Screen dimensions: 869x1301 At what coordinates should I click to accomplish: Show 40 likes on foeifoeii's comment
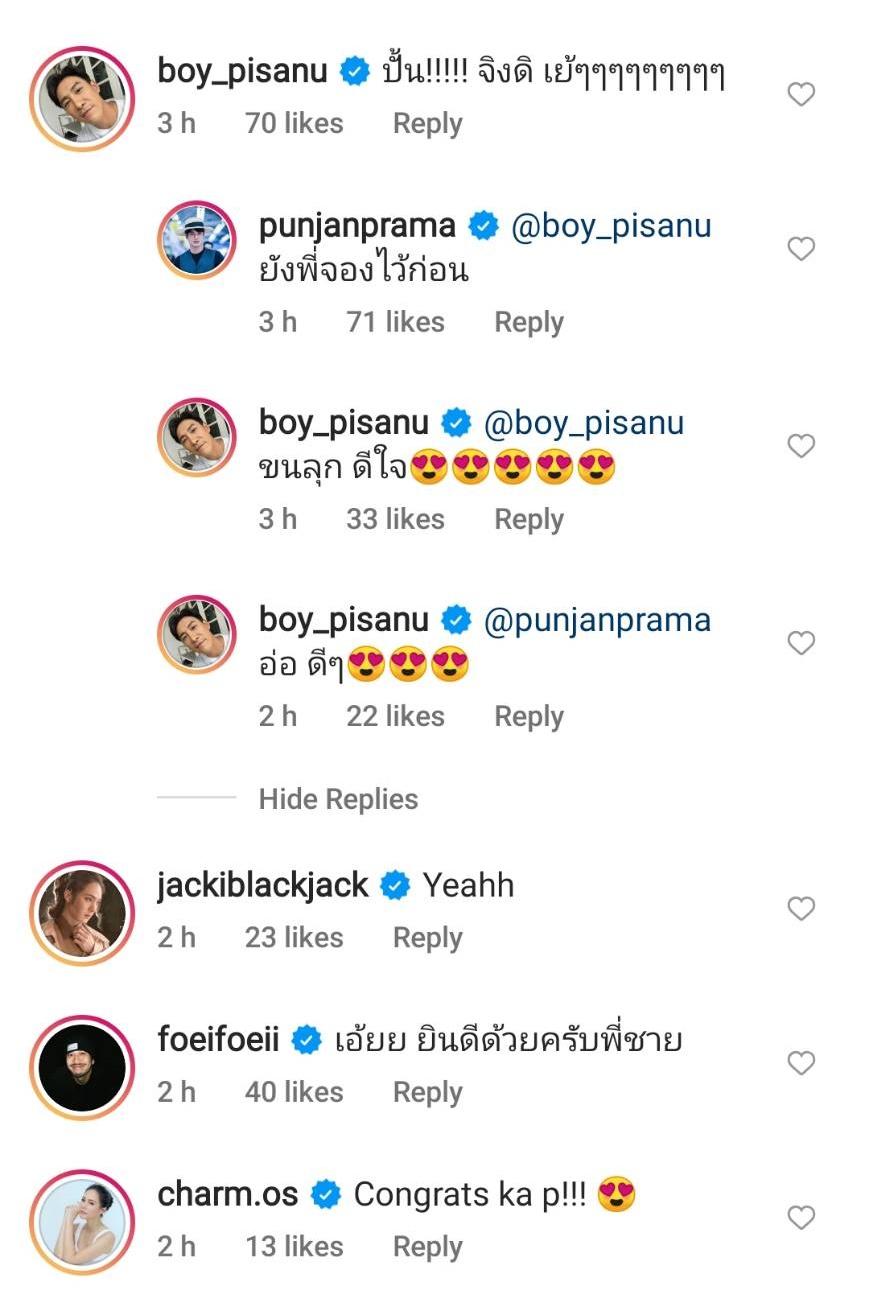pos(294,1093)
